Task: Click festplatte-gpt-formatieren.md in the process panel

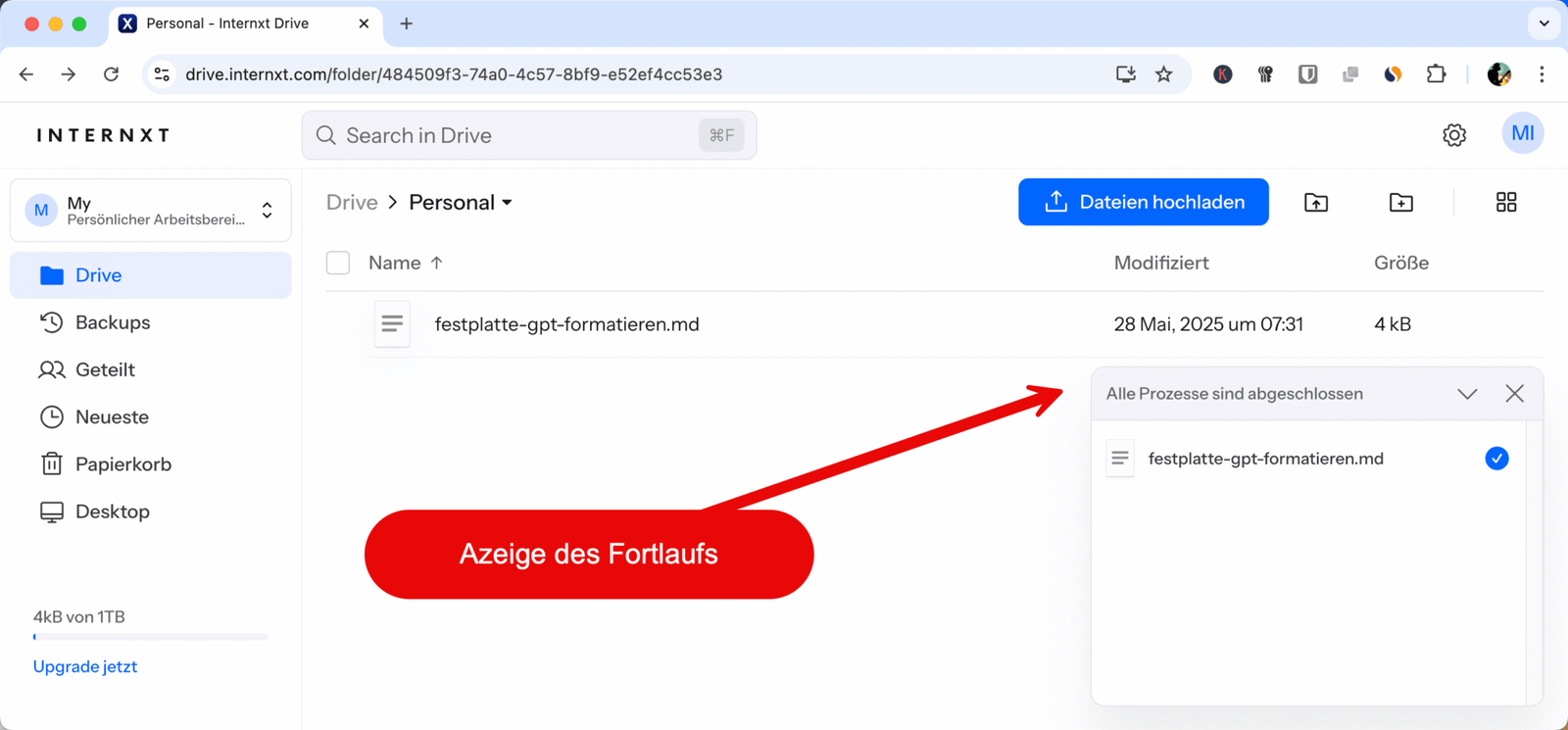Action: point(1265,459)
